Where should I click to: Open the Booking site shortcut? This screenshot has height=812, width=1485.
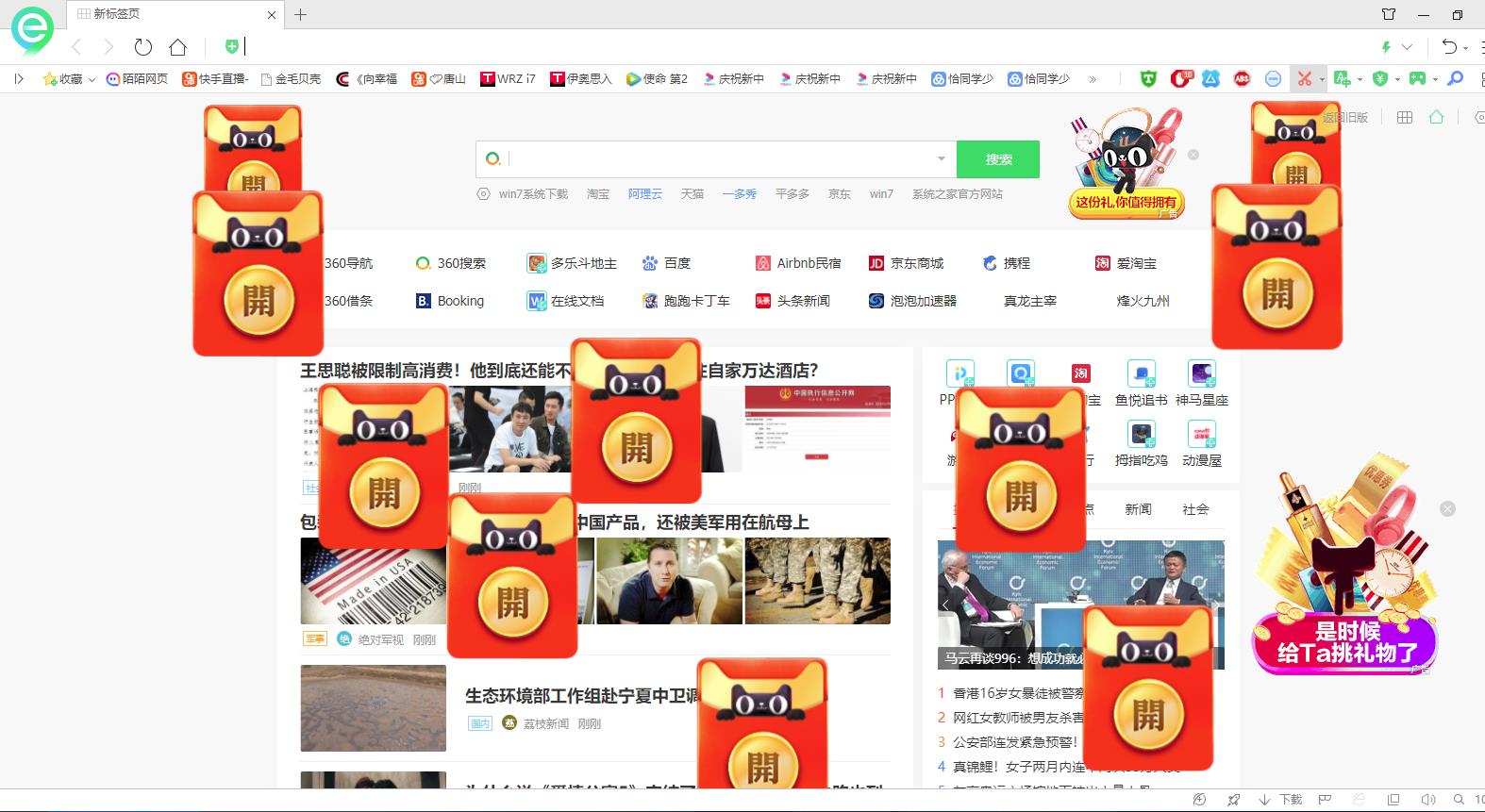[450, 301]
